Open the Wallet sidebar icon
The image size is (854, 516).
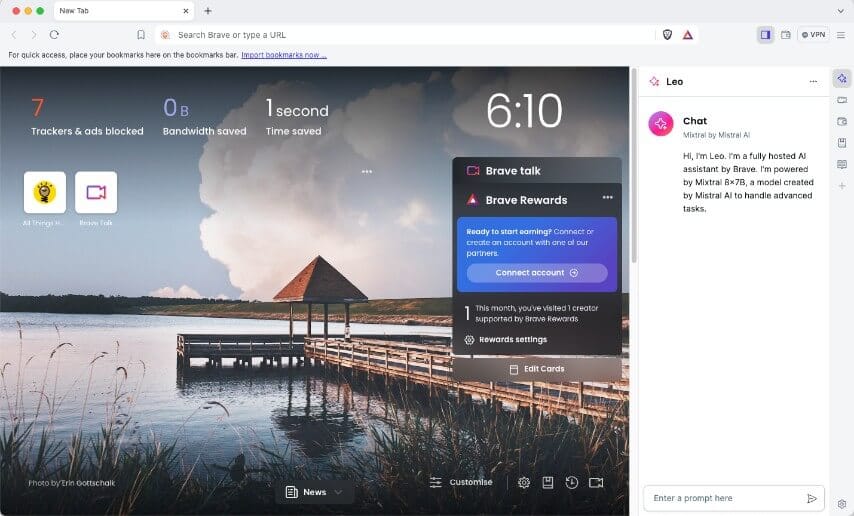[842, 122]
